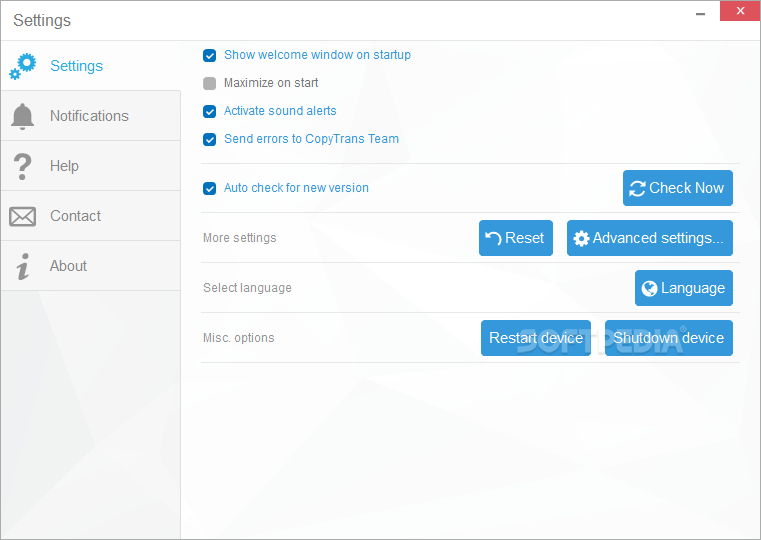Open the Help section label
Viewport: 761px width, 540px height.
pos(64,166)
